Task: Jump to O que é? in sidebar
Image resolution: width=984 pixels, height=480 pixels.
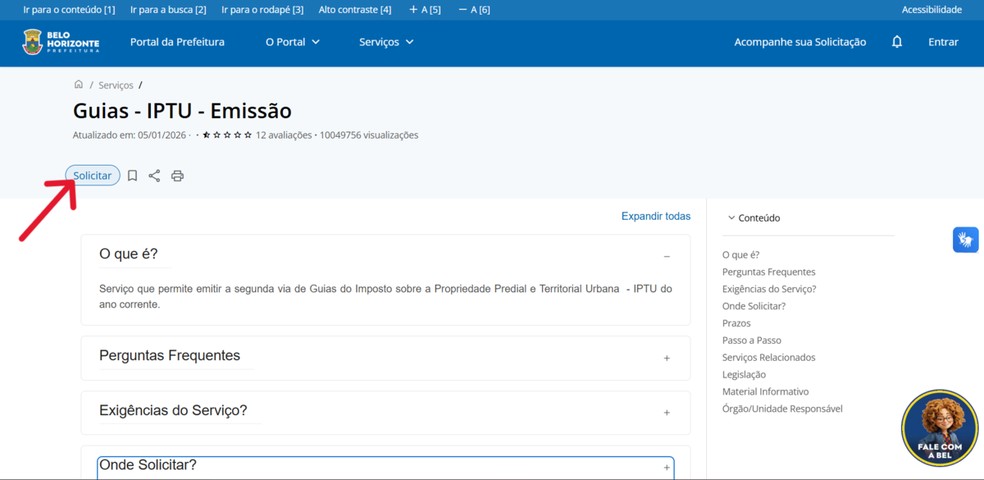Action: [x=741, y=255]
